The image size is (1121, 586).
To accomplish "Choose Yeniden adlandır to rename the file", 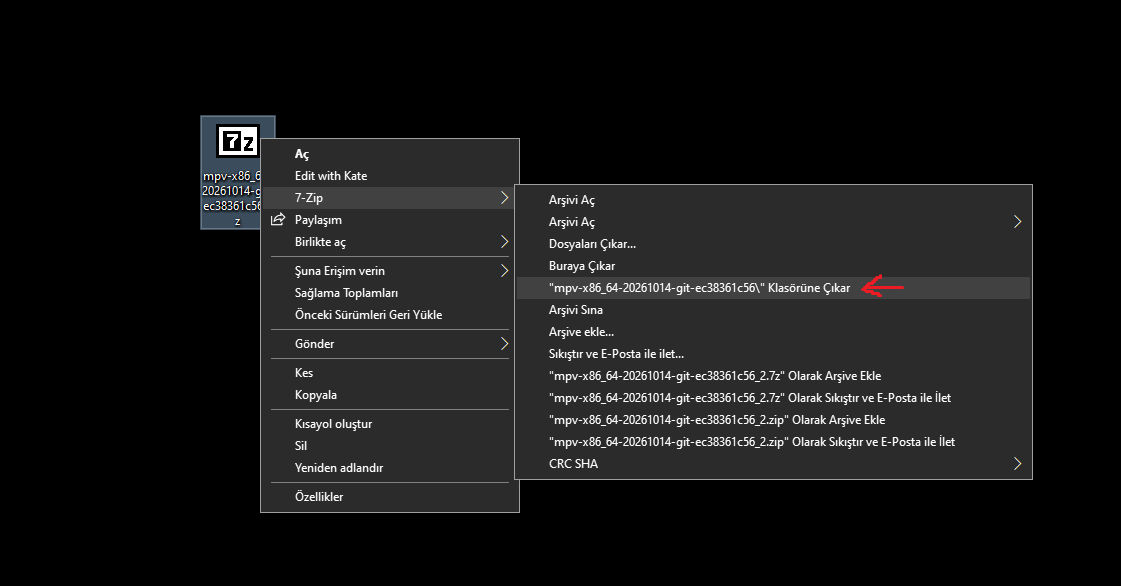I will [390, 468].
